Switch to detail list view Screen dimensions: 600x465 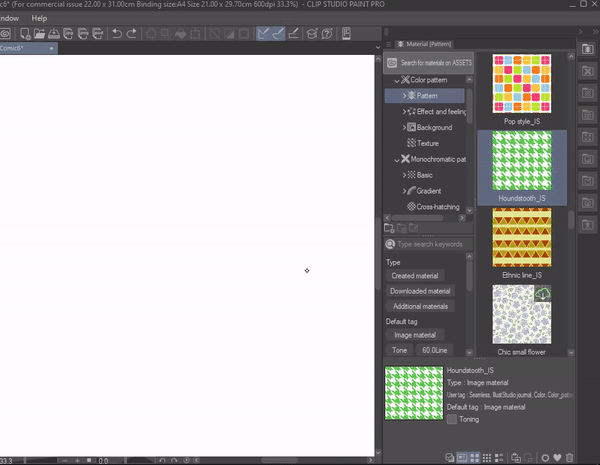click(499, 457)
